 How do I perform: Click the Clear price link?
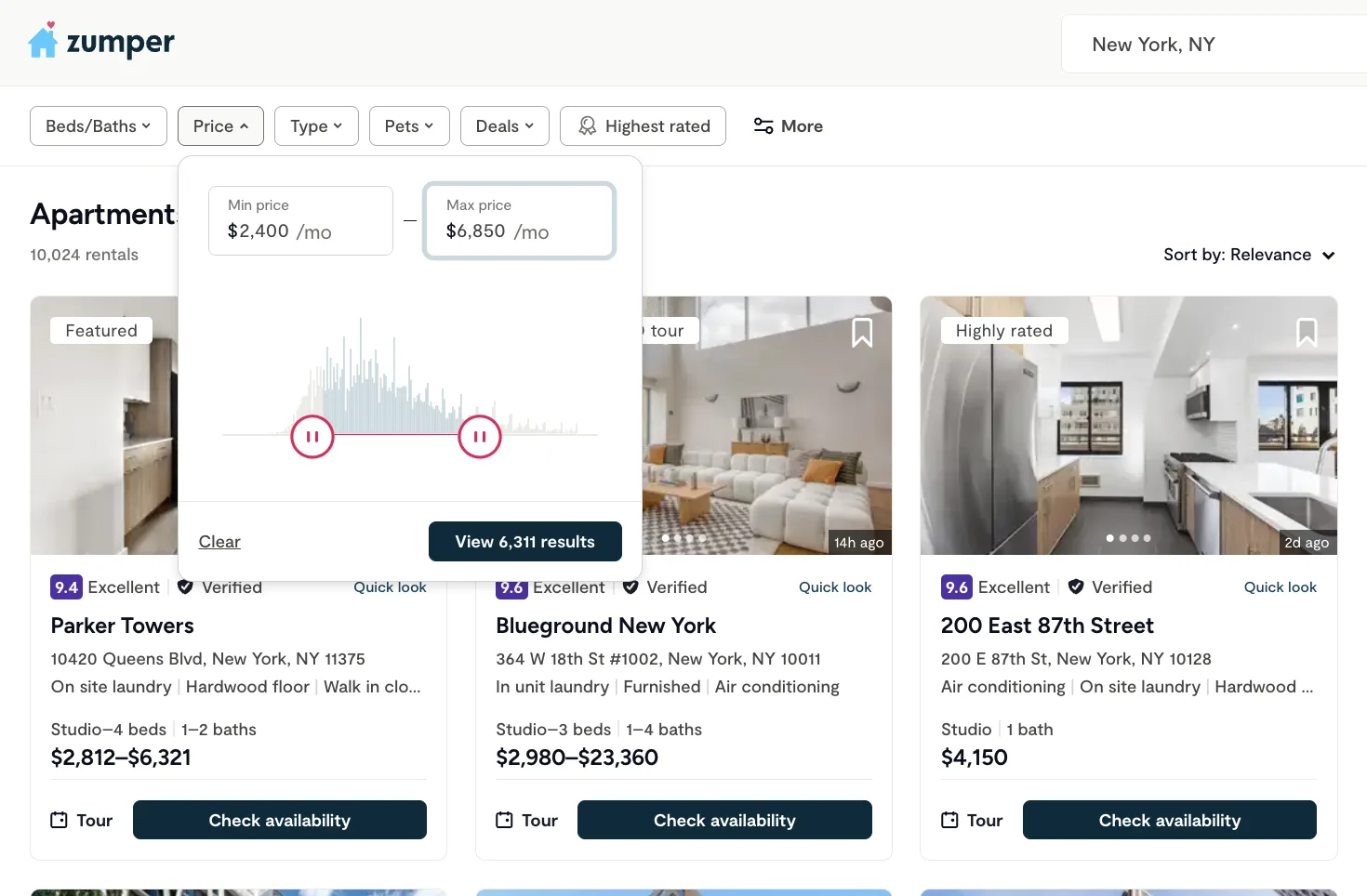click(219, 542)
